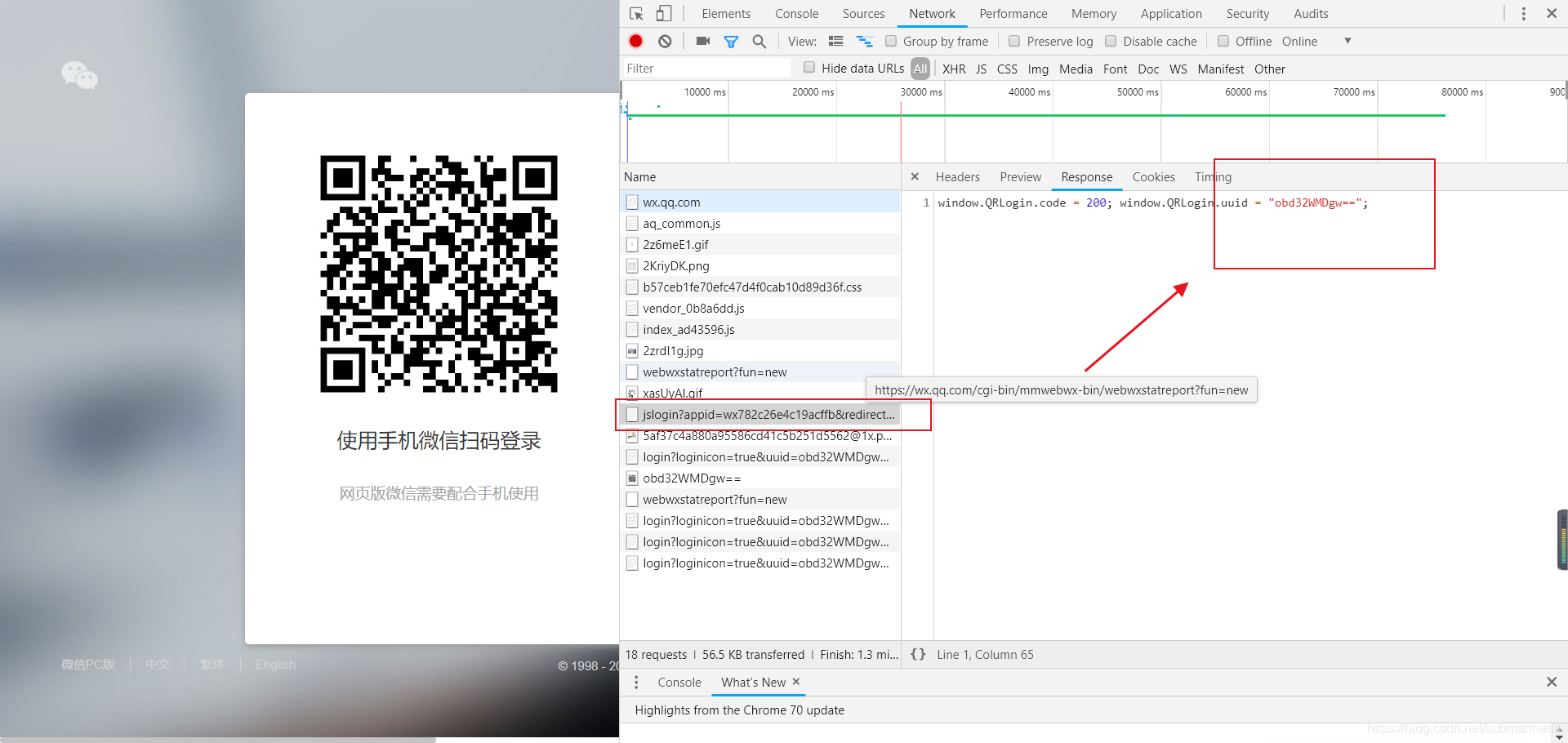
Task: Switch to the Security panel
Action: click(1247, 14)
